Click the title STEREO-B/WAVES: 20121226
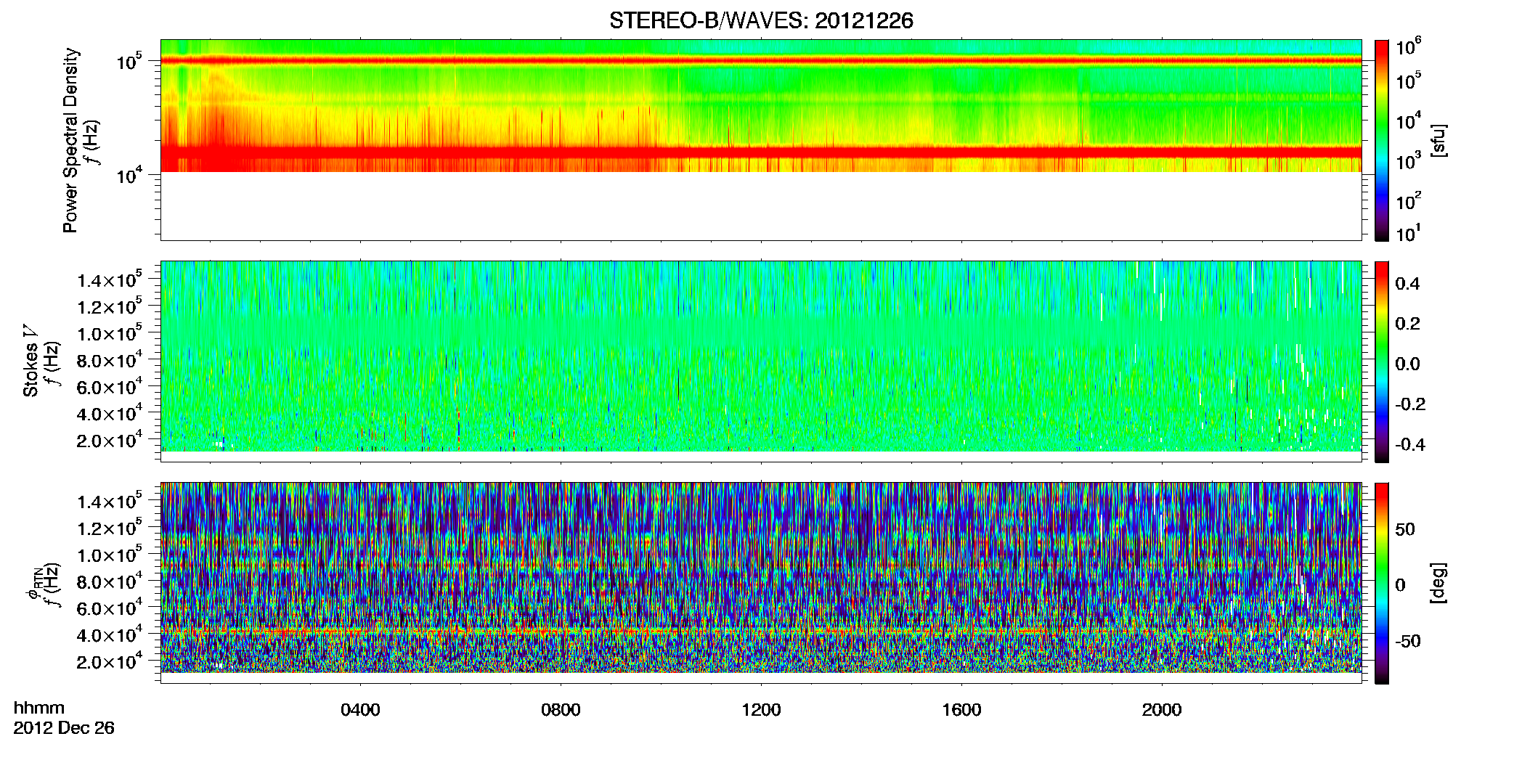Viewport: 1522px width, 784px height. (x=761, y=20)
